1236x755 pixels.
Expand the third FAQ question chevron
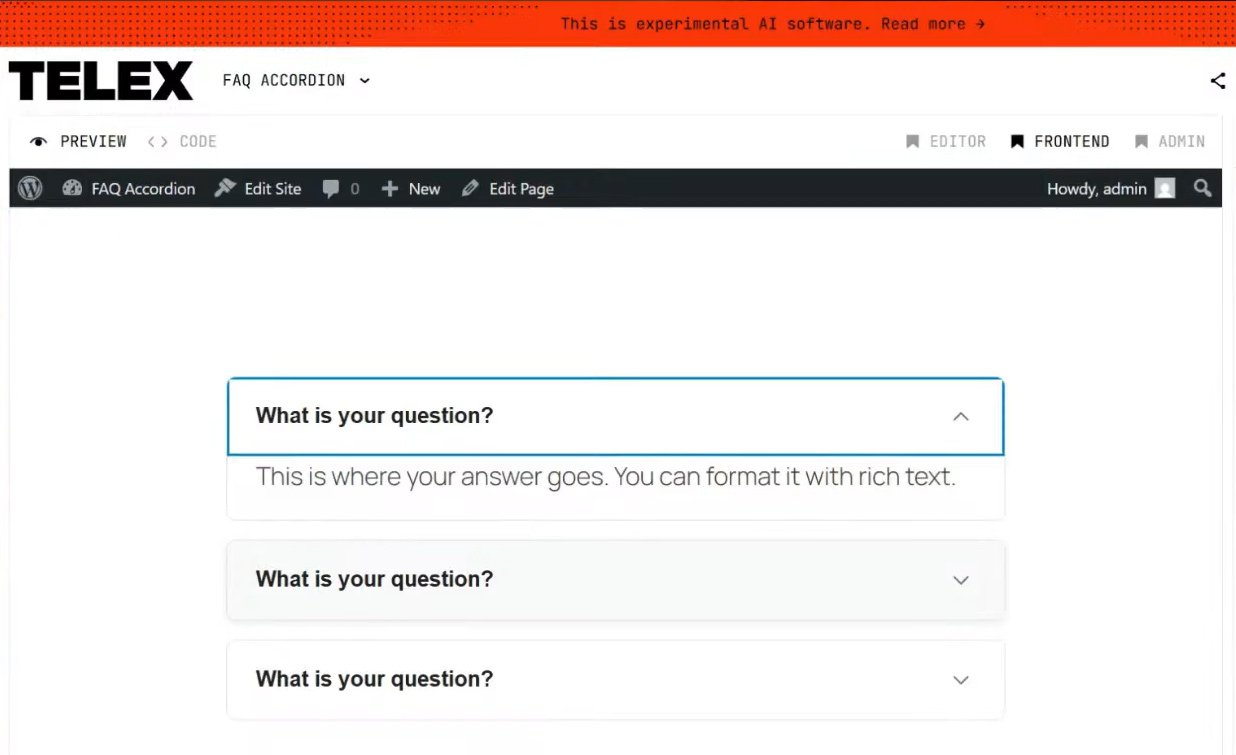click(x=960, y=680)
